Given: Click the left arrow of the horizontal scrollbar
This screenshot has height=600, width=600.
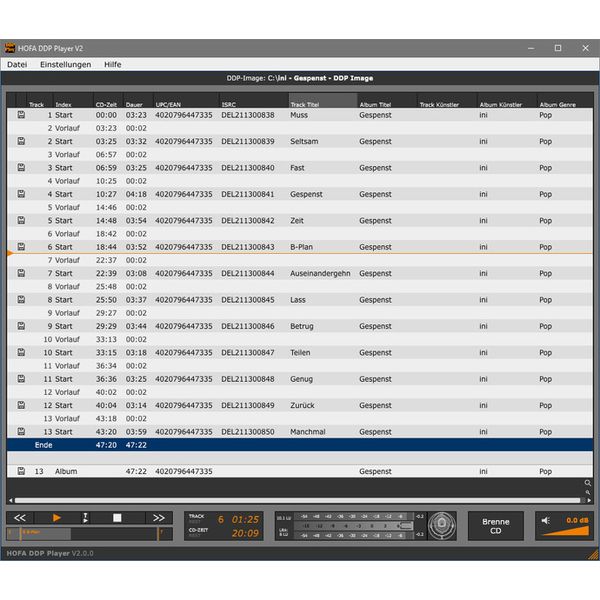Looking at the screenshot, I should (x=11, y=500).
